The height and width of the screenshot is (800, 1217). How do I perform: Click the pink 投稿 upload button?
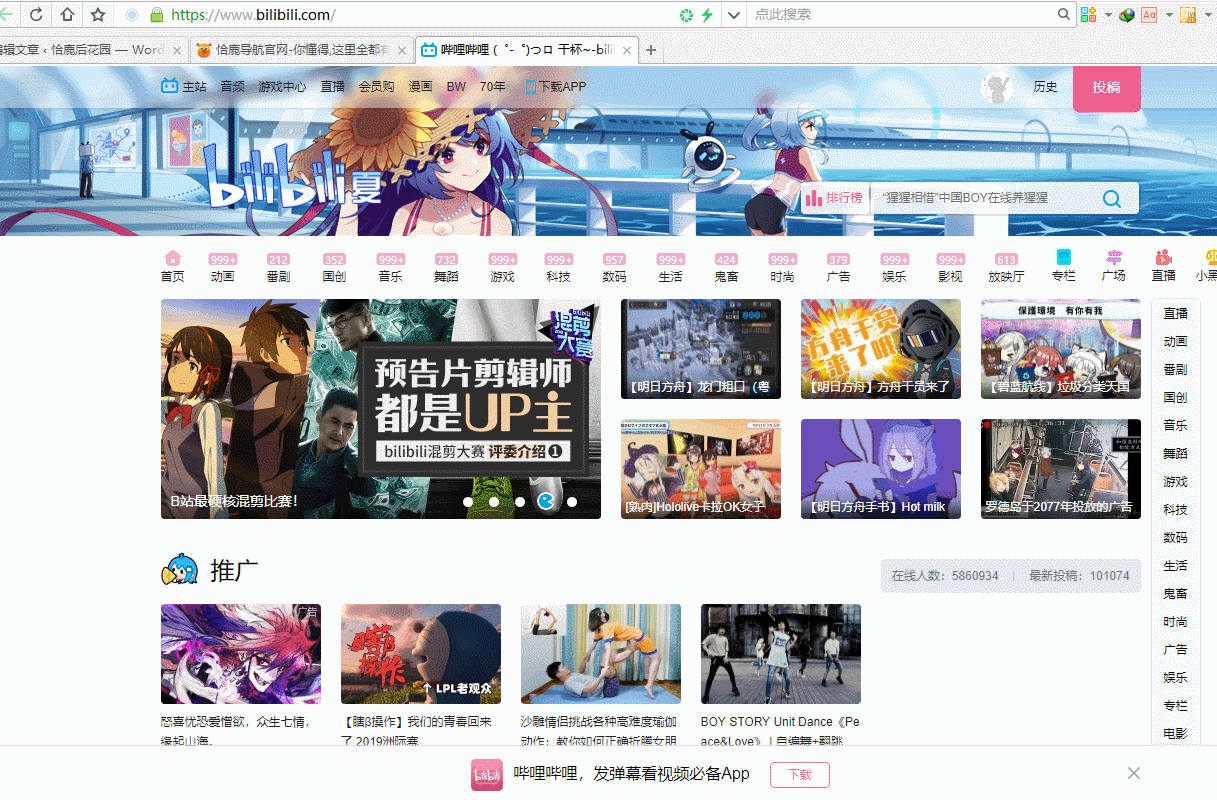click(1106, 88)
